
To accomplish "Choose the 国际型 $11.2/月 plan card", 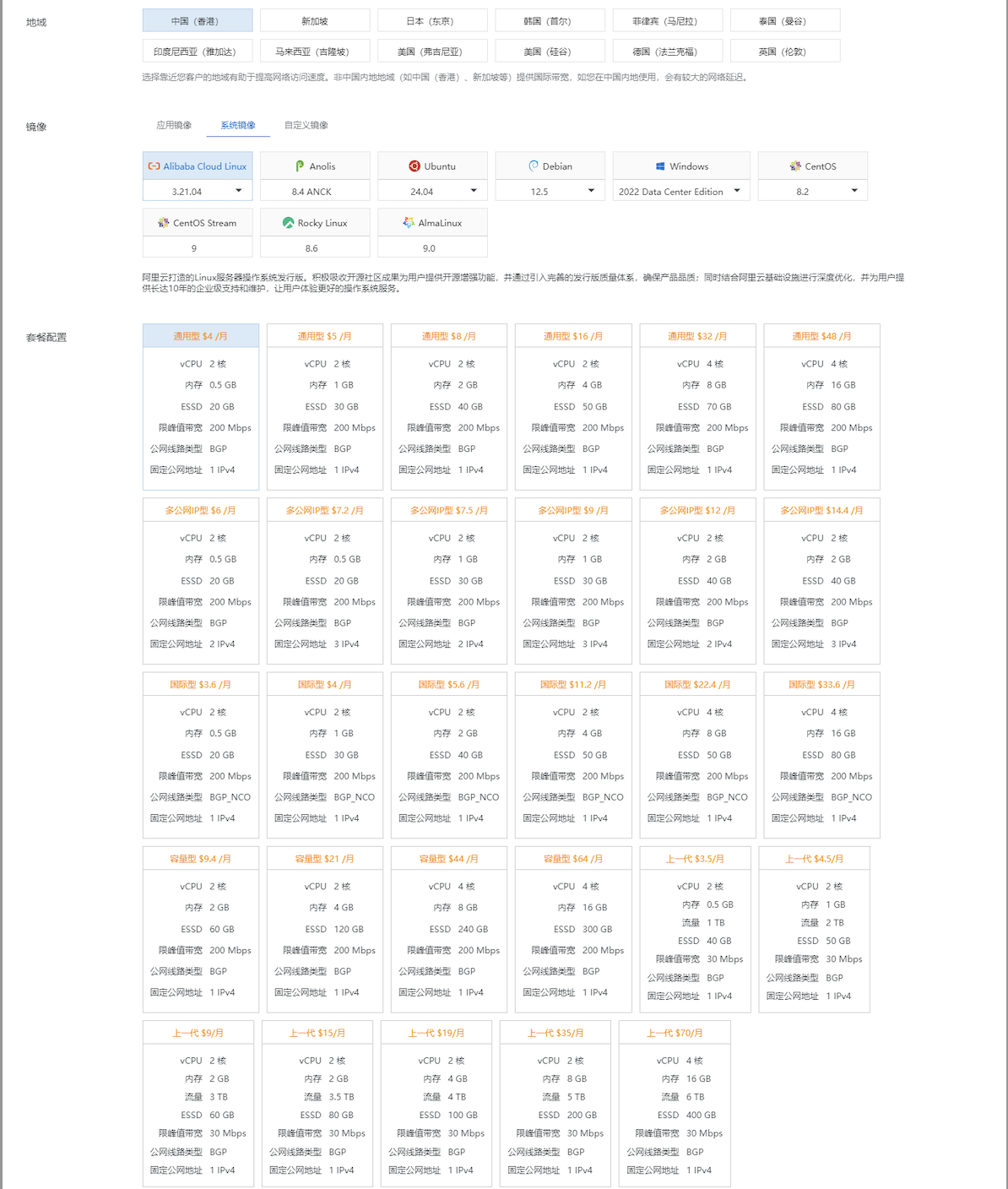I will [x=573, y=754].
